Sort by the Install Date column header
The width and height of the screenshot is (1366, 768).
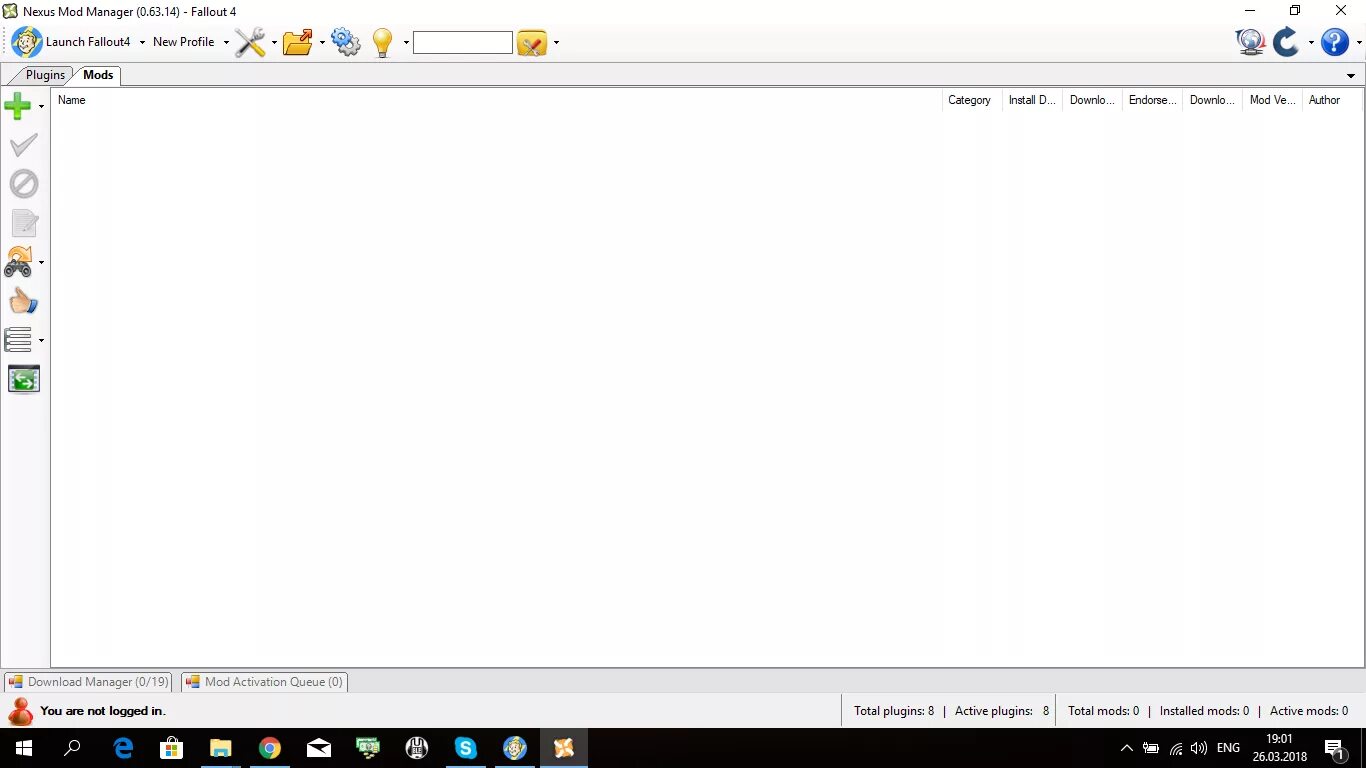click(1032, 100)
